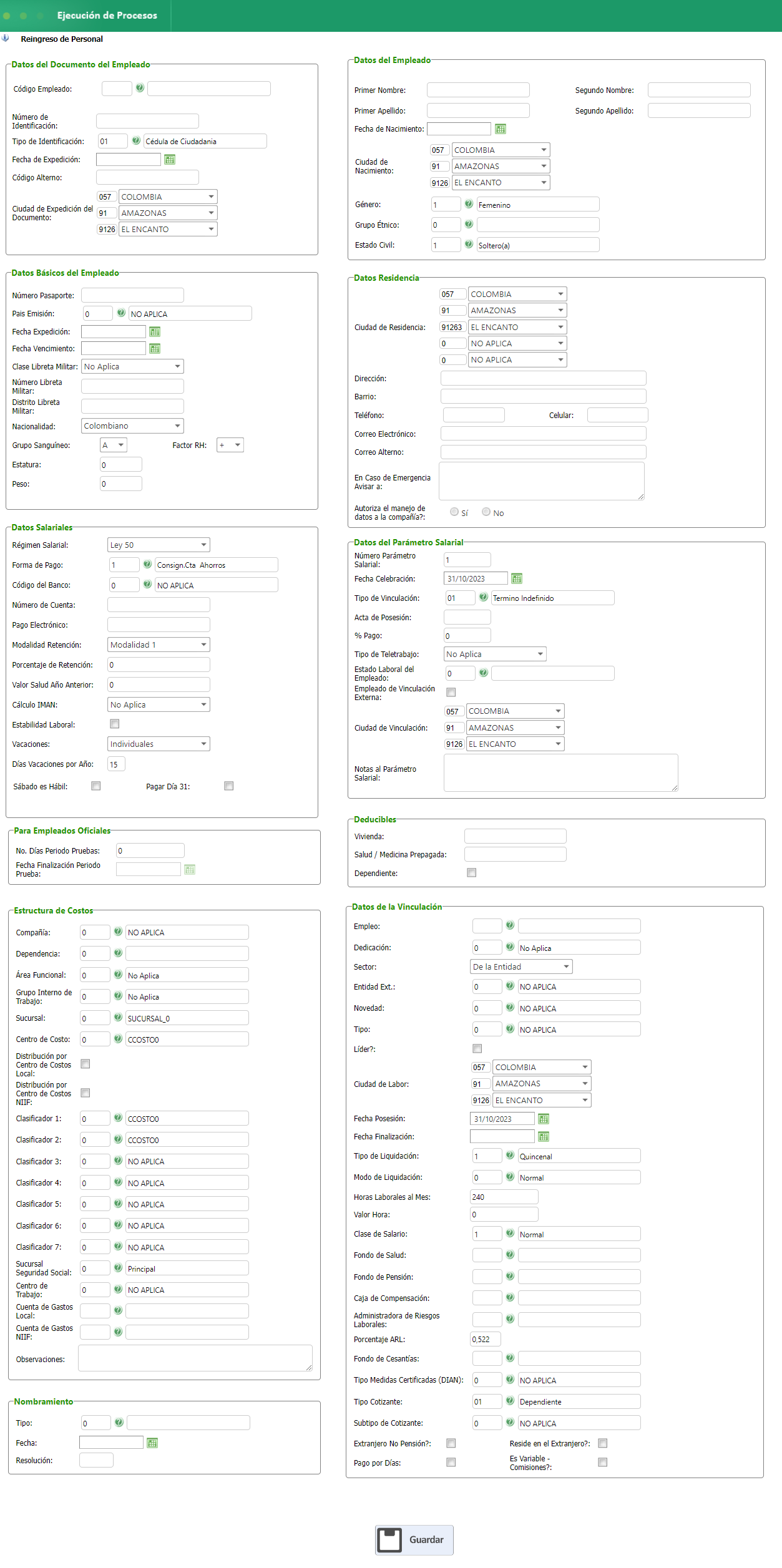This screenshot has height=1568, width=782.
Task: Click the Guardar button
Action: (414, 1540)
